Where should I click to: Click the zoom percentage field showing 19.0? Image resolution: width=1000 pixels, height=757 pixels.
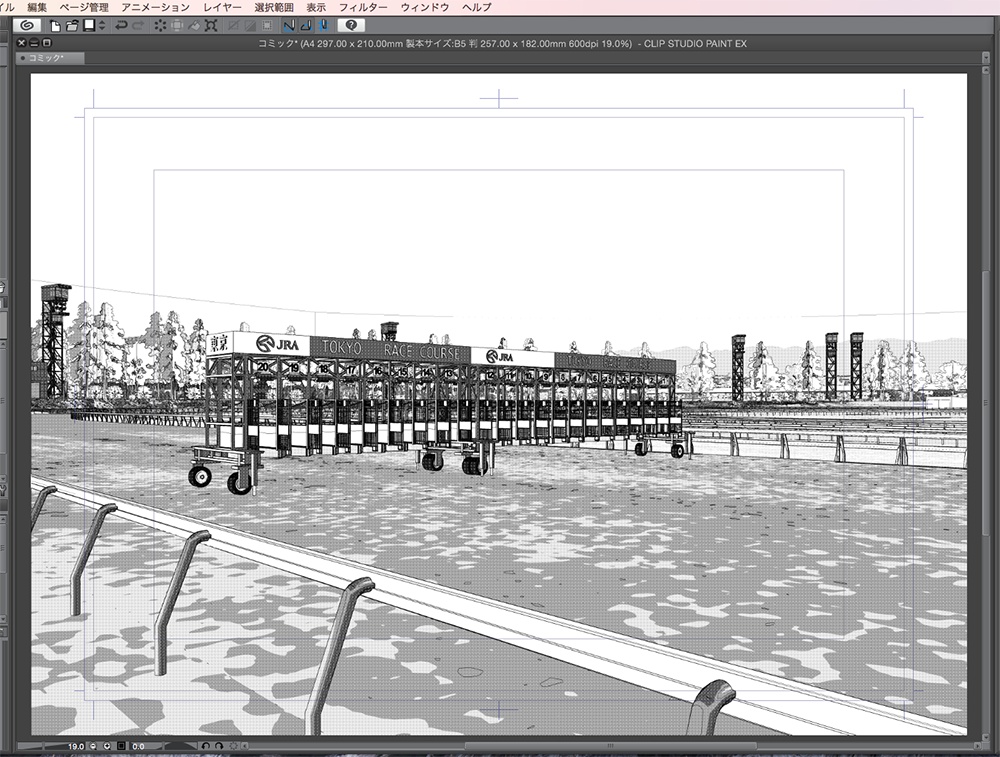point(74,745)
